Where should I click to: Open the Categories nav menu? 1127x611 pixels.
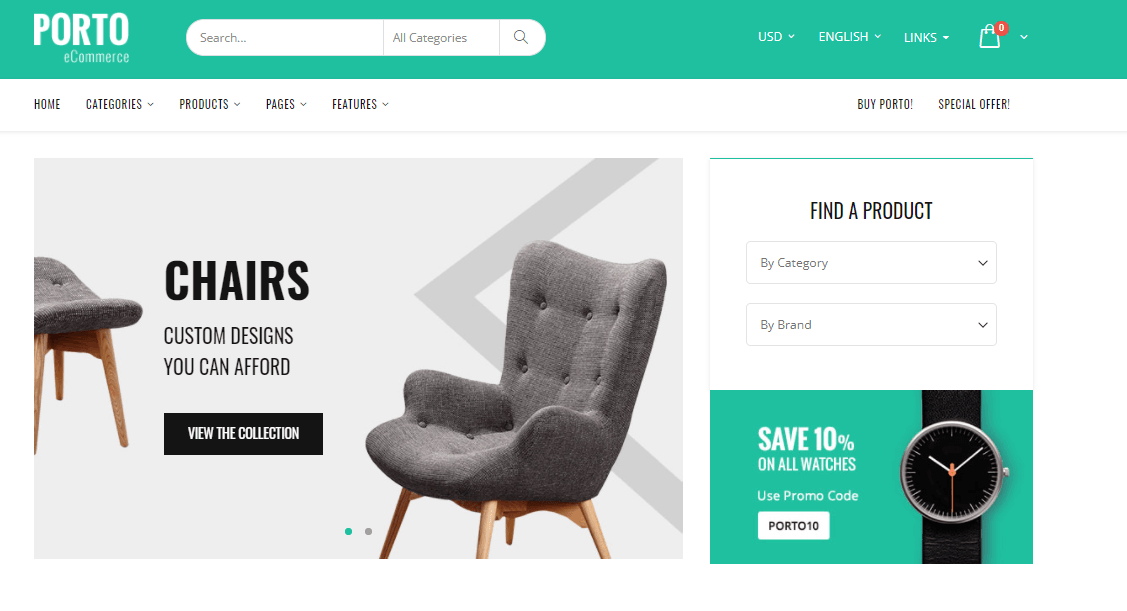119,104
